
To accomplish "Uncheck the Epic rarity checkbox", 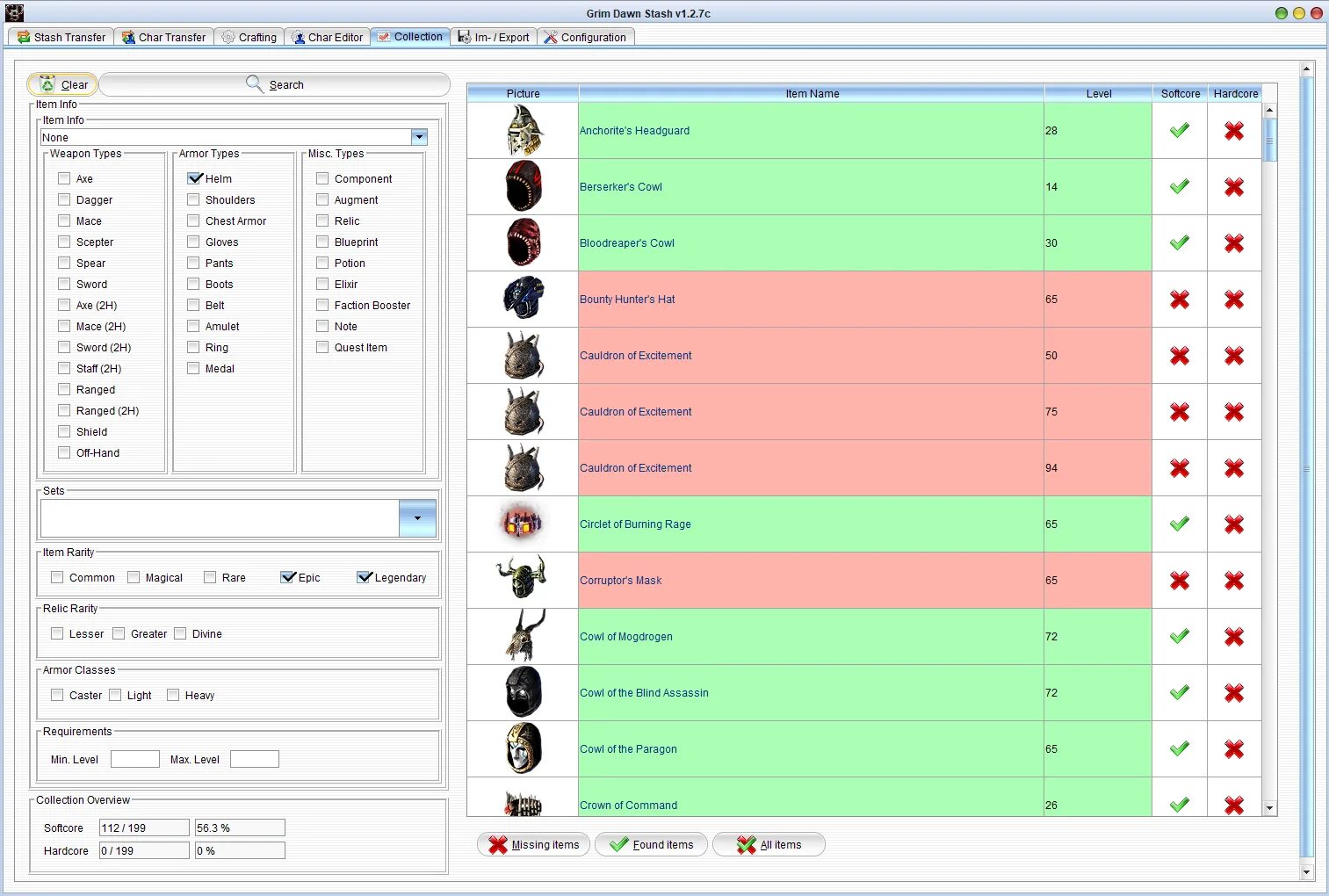I will [x=287, y=577].
